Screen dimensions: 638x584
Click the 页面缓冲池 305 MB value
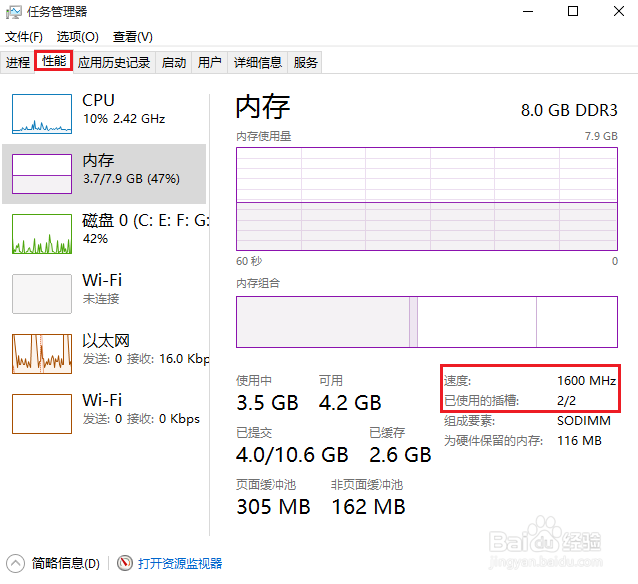coord(273,507)
